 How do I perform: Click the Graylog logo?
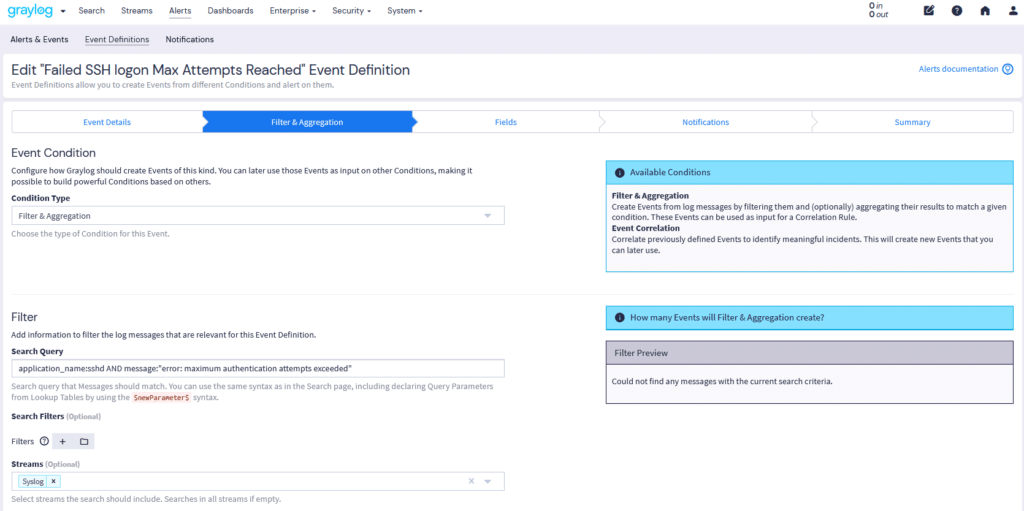[30, 11]
